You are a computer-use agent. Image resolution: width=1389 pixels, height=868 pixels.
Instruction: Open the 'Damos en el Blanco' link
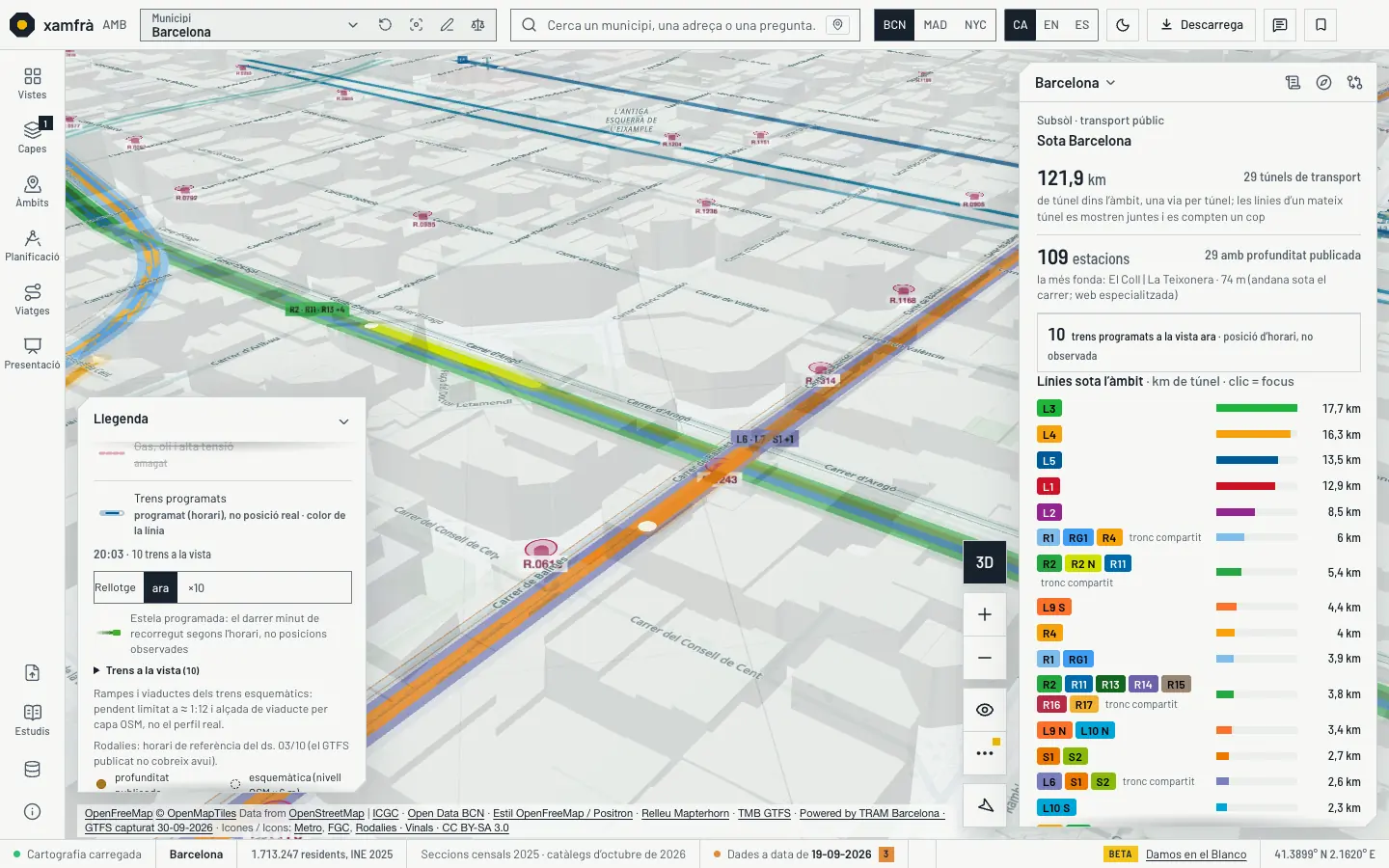[1196, 854]
